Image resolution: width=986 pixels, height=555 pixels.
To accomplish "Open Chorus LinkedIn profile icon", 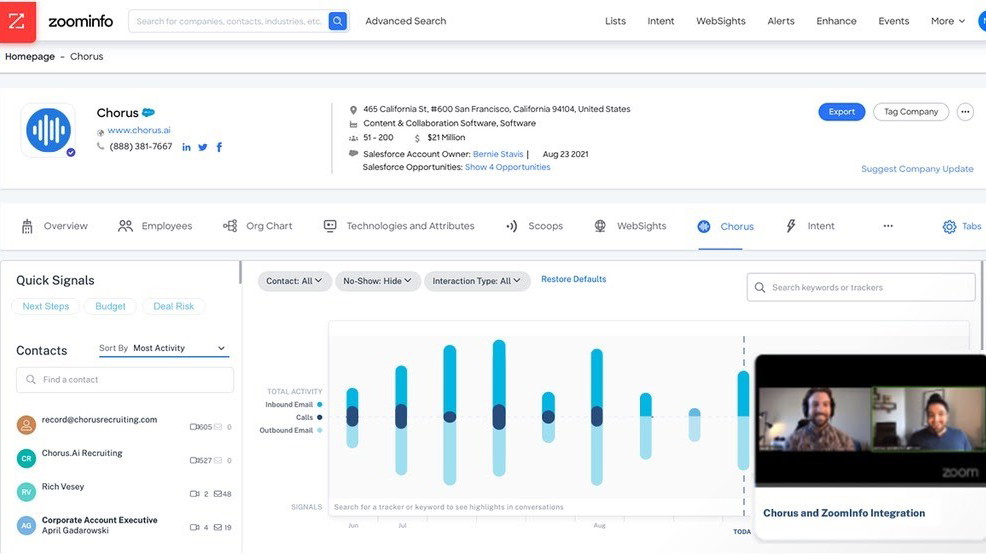I will pos(186,147).
